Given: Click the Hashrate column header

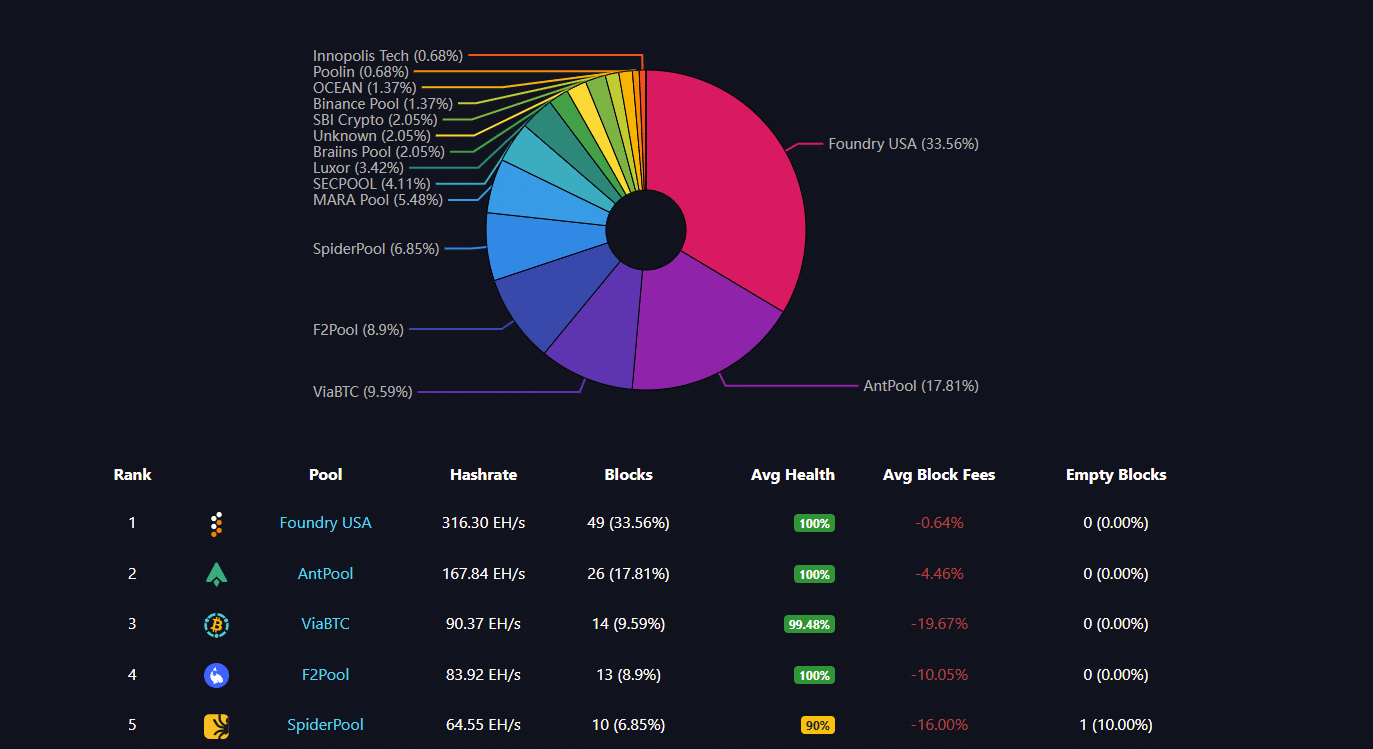Looking at the screenshot, I should (483, 475).
